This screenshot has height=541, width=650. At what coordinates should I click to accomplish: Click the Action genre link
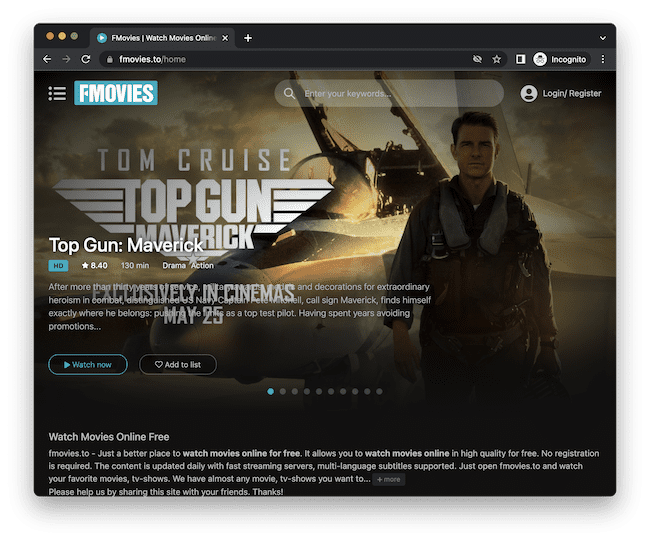coord(202,265)
